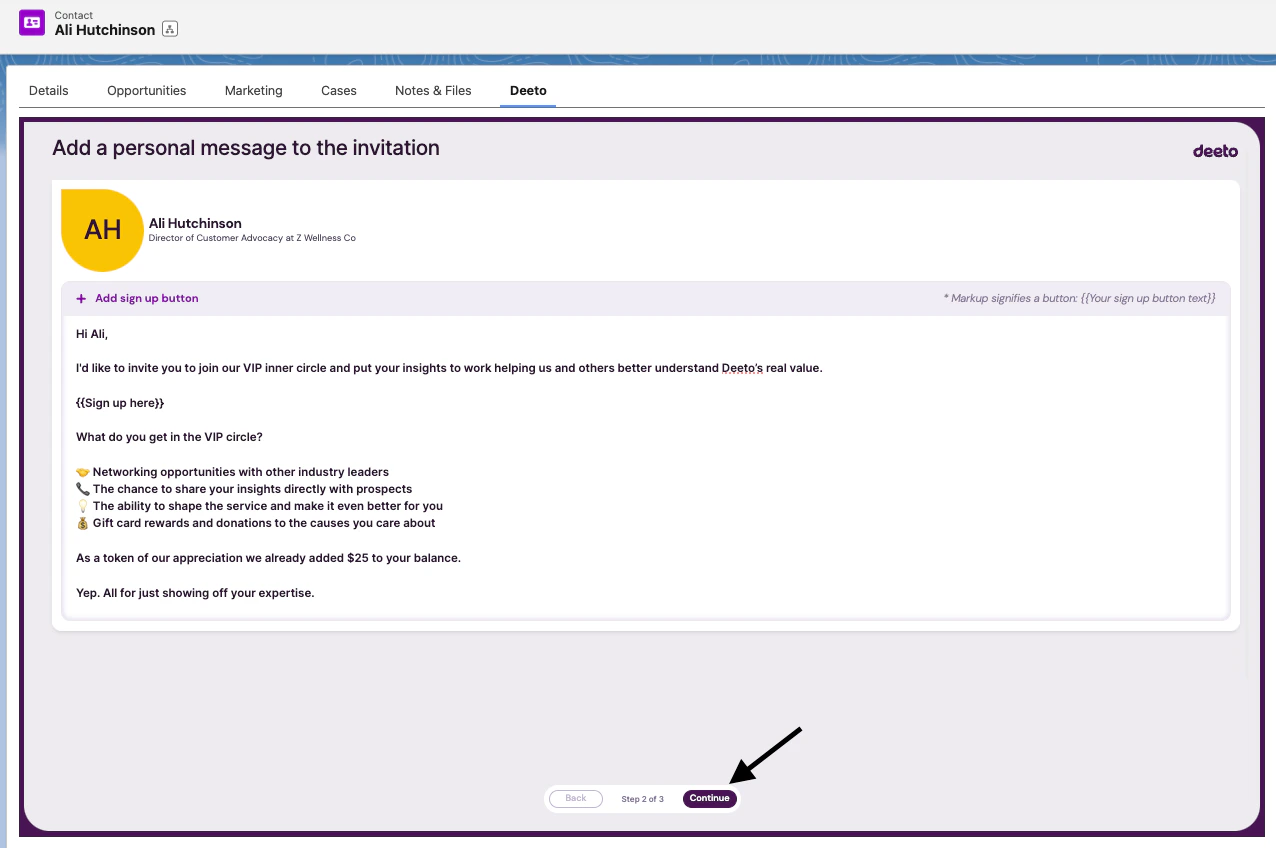
Task: Open the Cases tab
Action: (x=339, y=90)
